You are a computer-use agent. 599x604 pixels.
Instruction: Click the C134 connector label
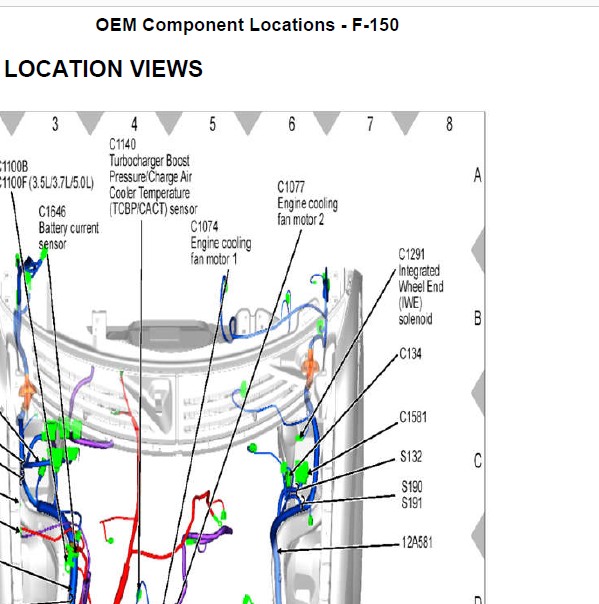pyautogui.click(x=410, y=354)
